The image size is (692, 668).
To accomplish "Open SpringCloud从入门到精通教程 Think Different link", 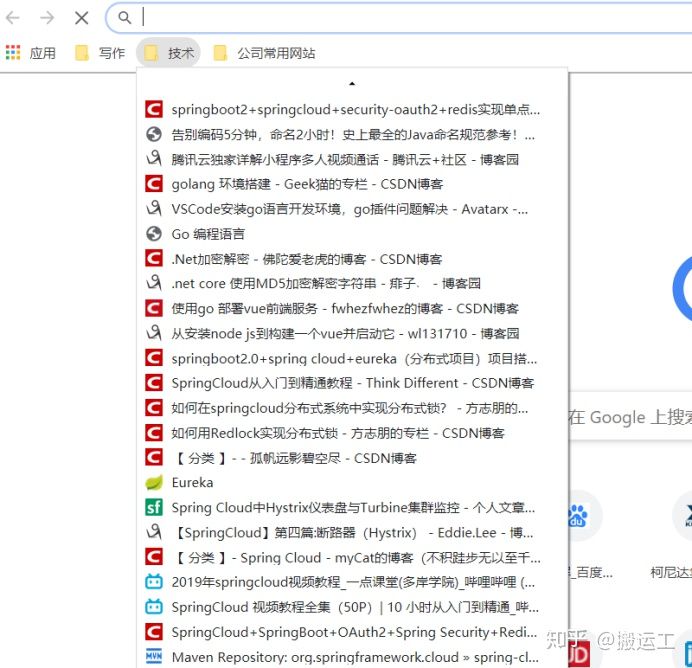I will coord(353,383).
